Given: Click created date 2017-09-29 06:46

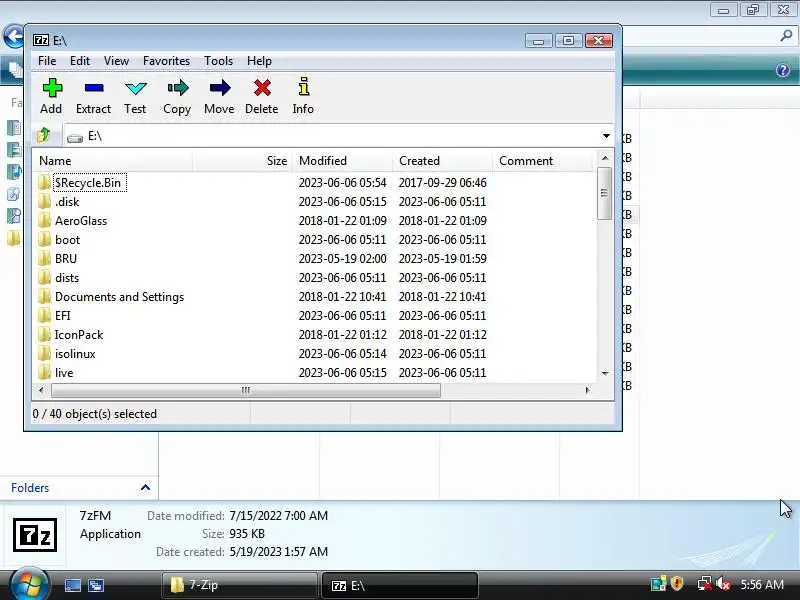Looking at the screenshot, I should click(442, 183).
